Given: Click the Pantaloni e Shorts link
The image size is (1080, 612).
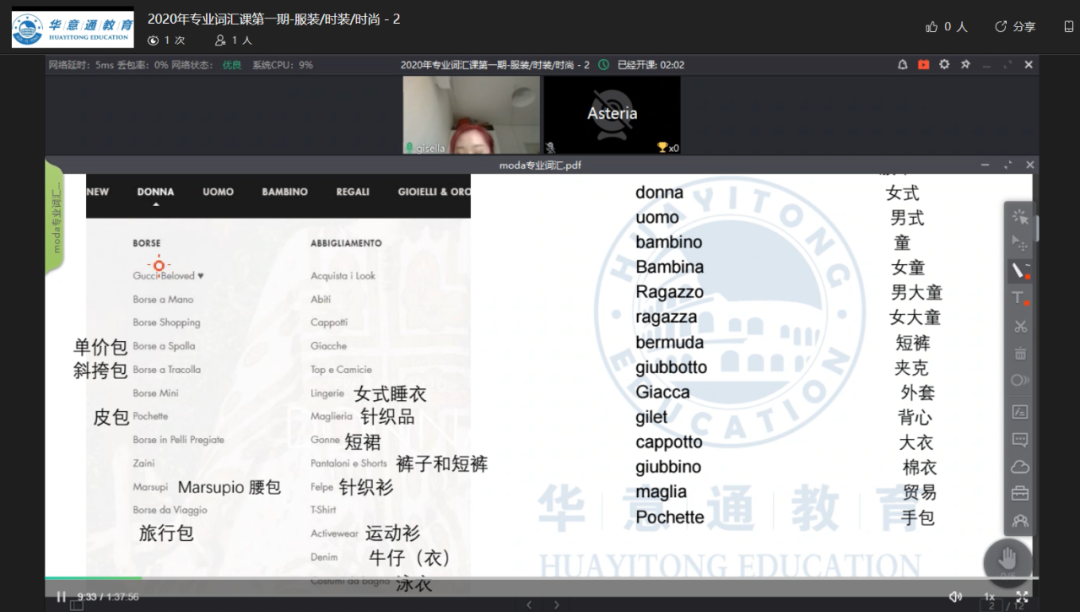Looking at the screenshot, I should 349,463.
